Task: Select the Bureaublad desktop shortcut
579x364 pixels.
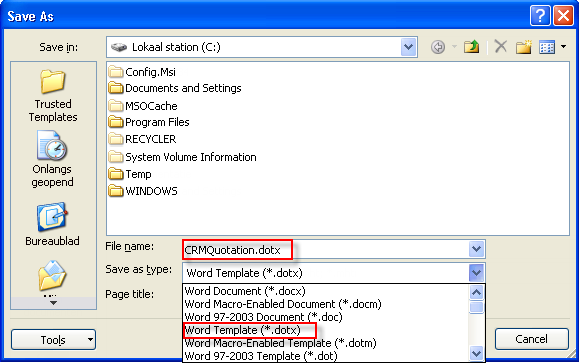Action: pyautogui.click(x=52, y=224)
